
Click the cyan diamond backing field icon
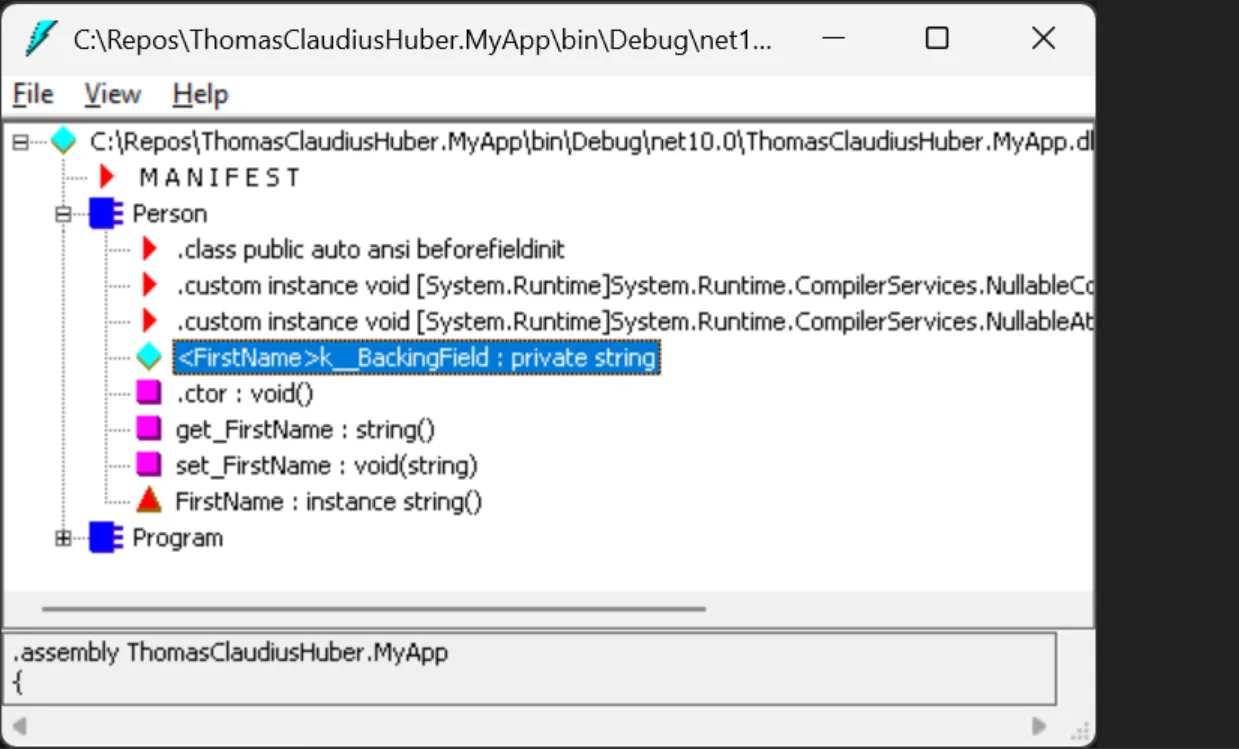click(x=149, y=357)
